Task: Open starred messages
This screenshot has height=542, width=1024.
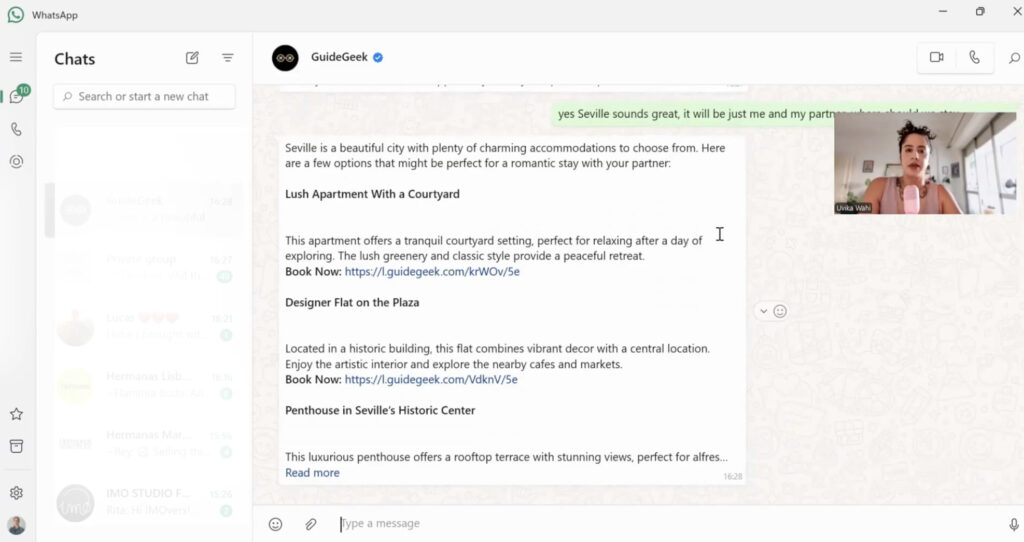Action: 16,414
